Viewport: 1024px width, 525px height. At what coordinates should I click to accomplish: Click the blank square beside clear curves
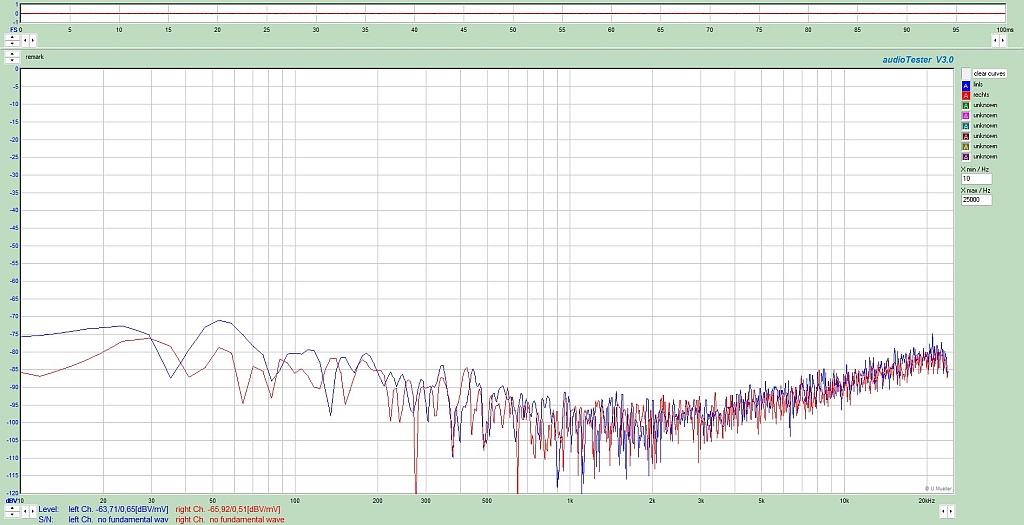pos(966,74)
